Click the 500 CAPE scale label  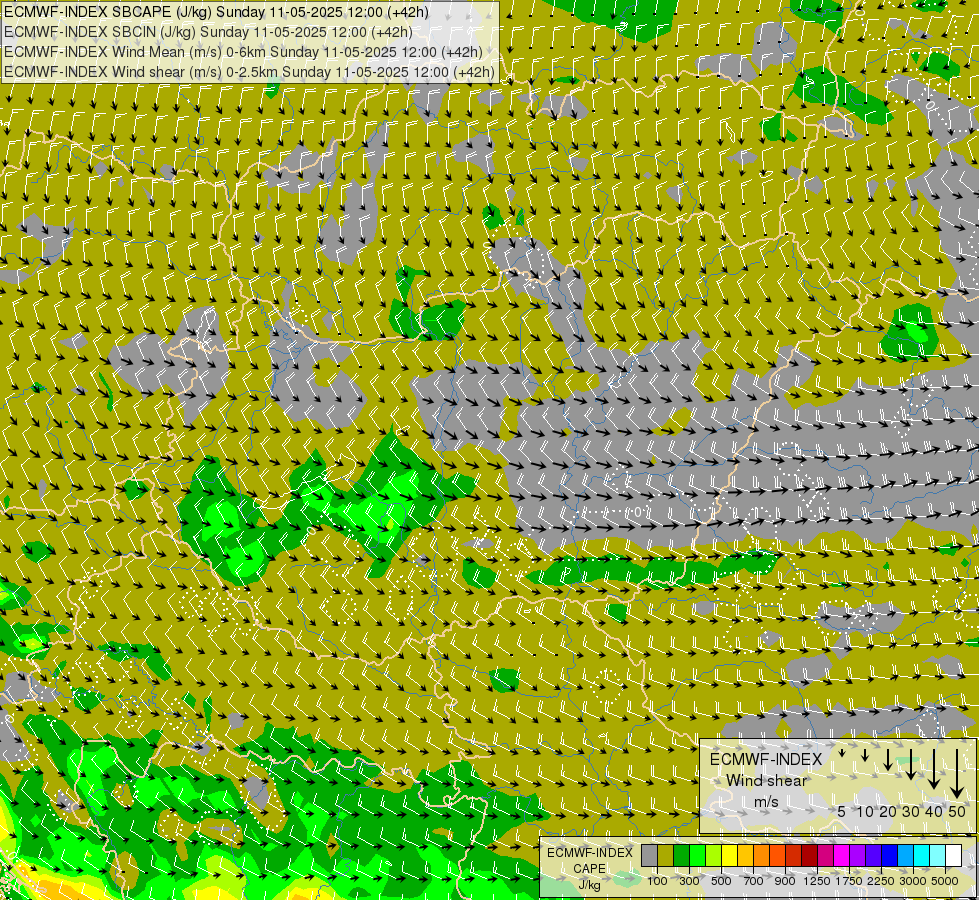click(x=721, y=881)
